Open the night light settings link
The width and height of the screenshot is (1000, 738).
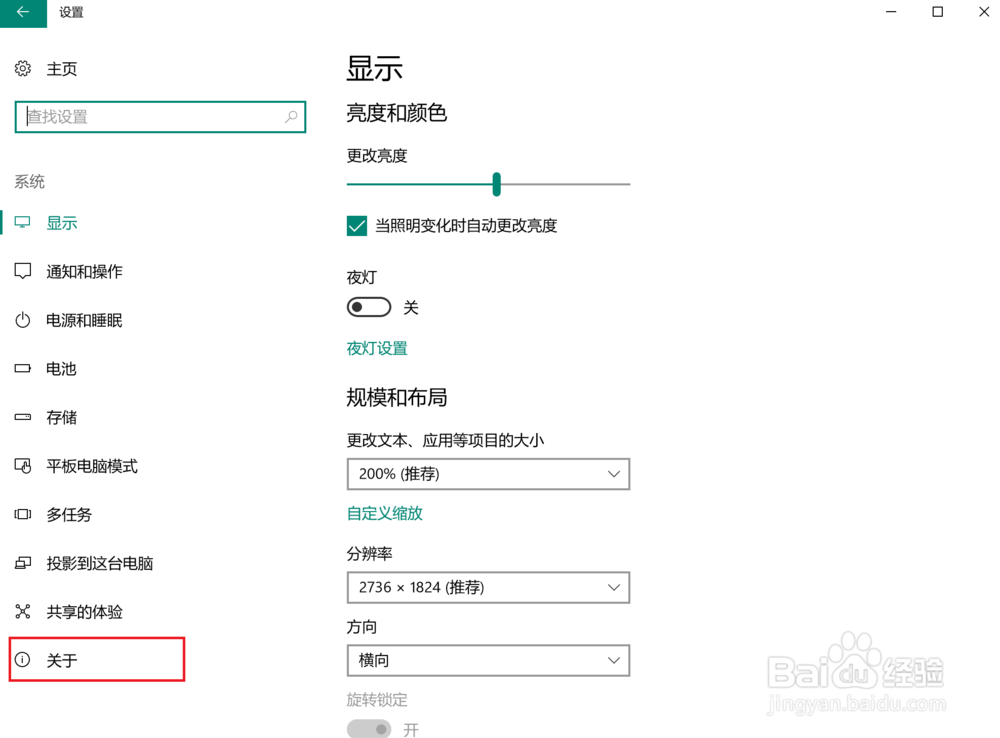coord(377,347)
